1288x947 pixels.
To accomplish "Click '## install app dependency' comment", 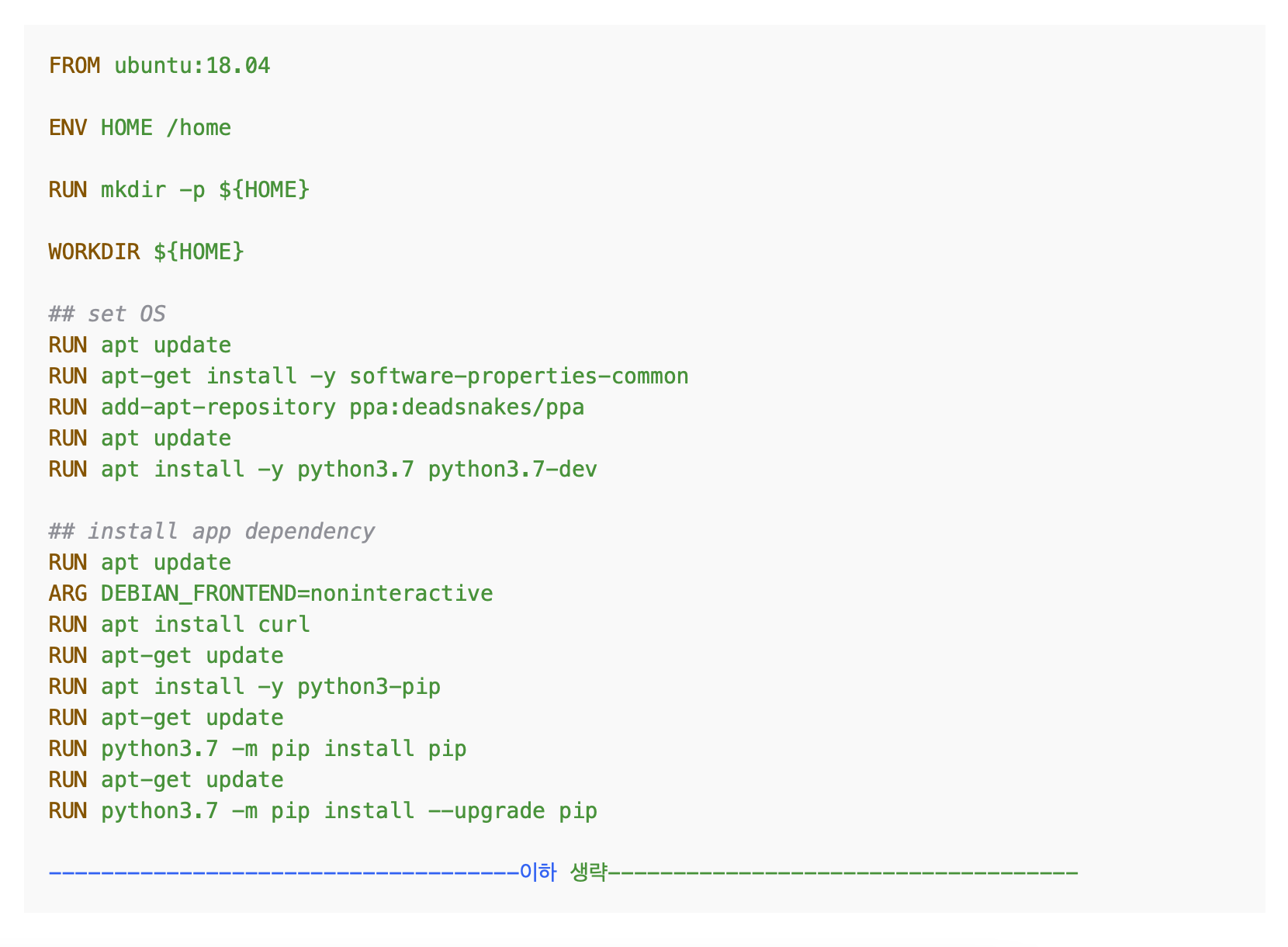I will point(211,532).
